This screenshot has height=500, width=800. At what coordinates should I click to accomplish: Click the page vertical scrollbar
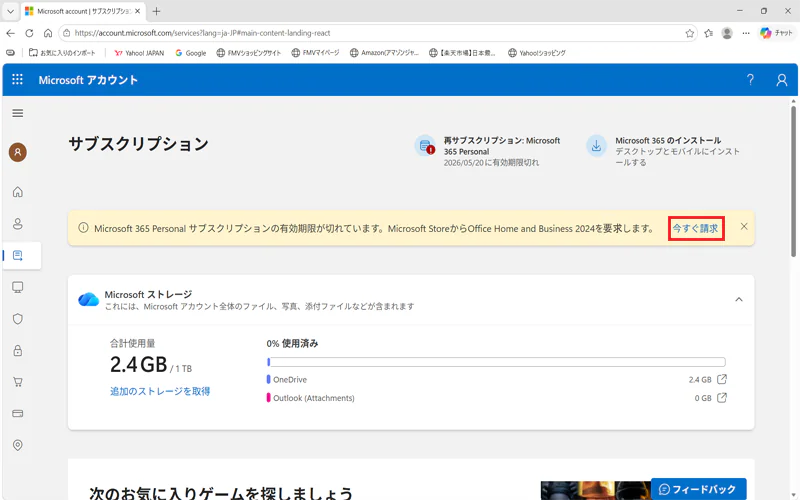(x=793, y=181)
